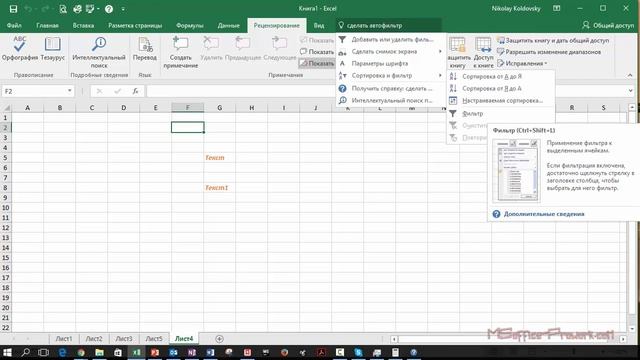
Task: Launch Интеллектуальный поиск from the ribbon
Action: coord(99,52)
